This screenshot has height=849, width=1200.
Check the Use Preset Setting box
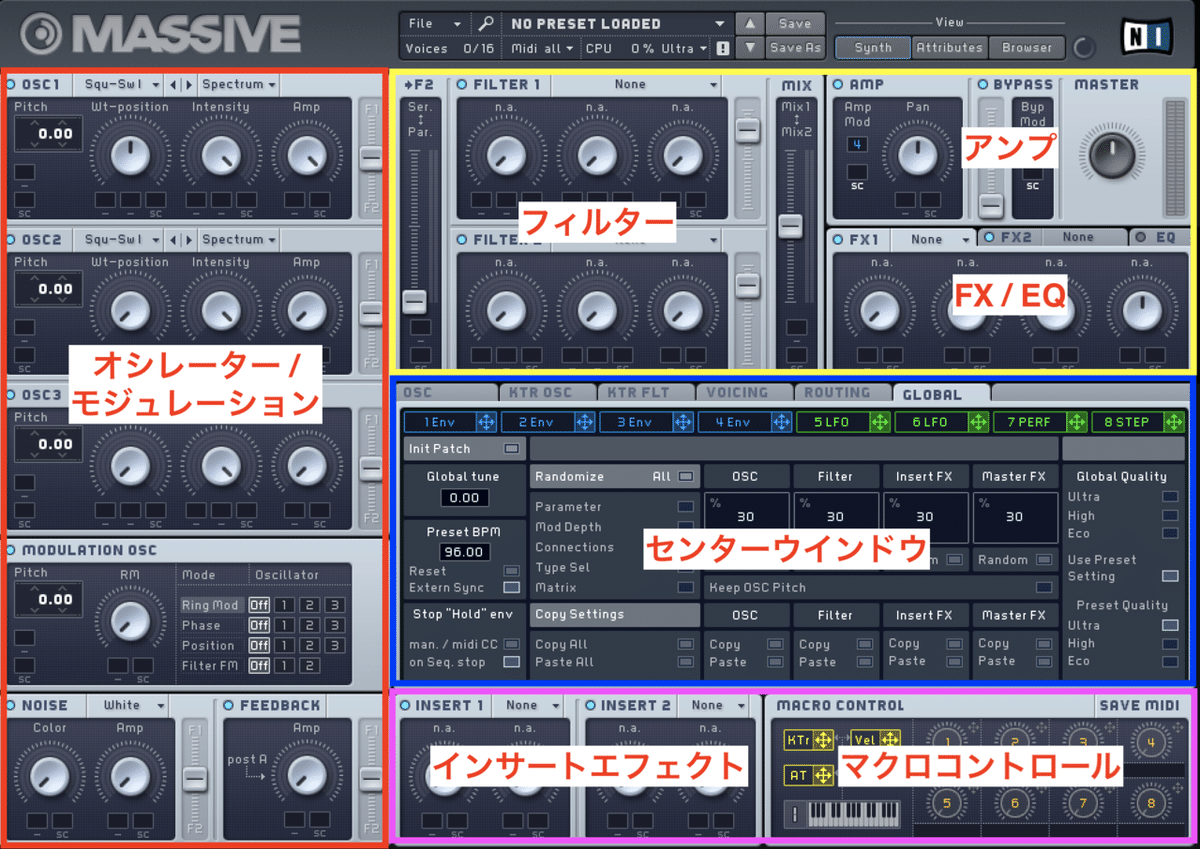click(1169, 576)
